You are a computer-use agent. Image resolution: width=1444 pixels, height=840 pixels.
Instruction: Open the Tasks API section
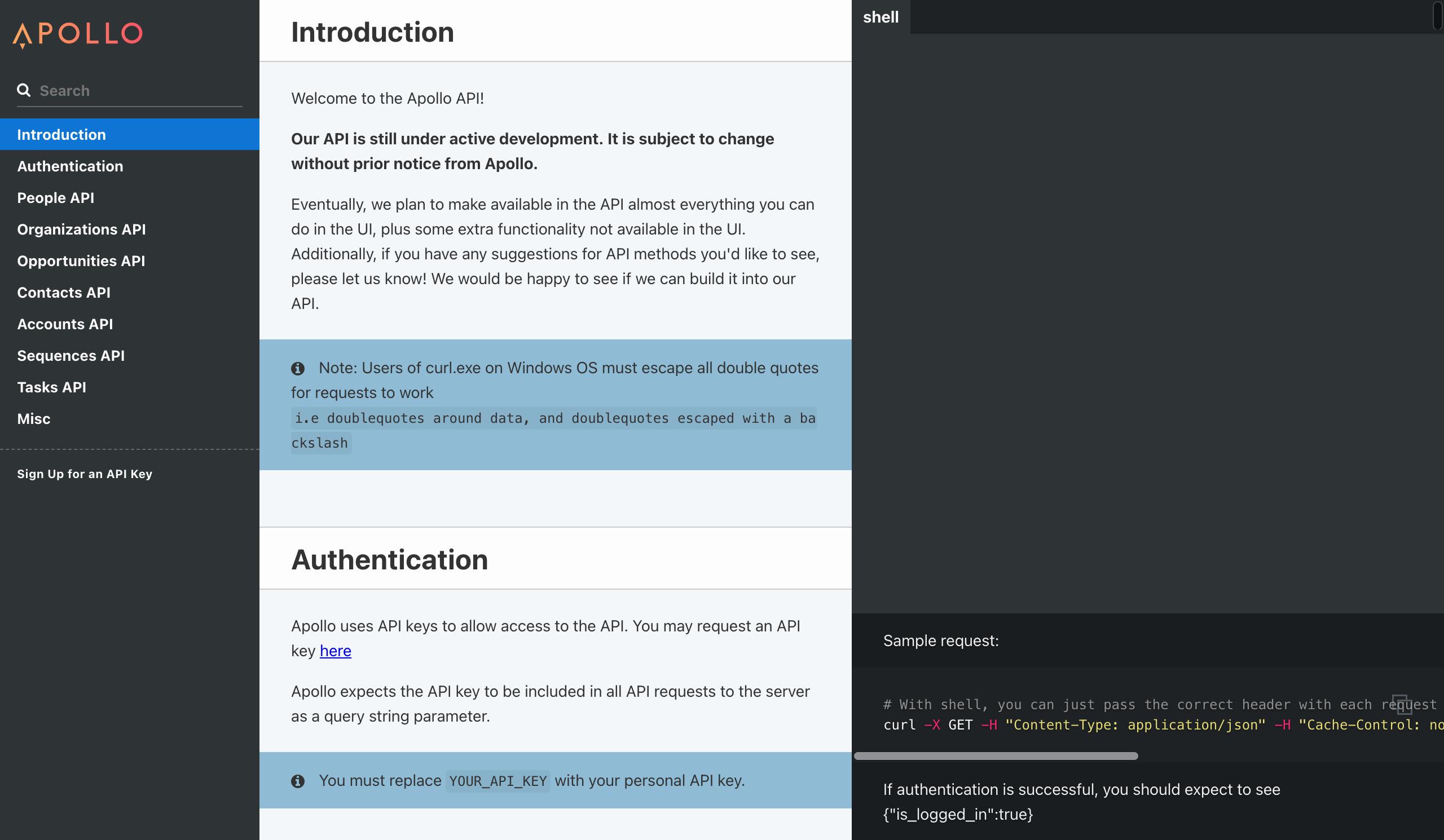pos(51,387)
